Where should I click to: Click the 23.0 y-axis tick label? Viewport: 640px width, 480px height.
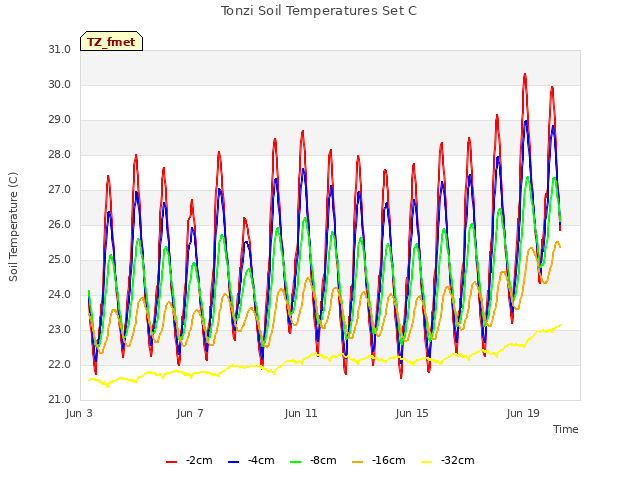pyautogui.click(x=60, y=329)
